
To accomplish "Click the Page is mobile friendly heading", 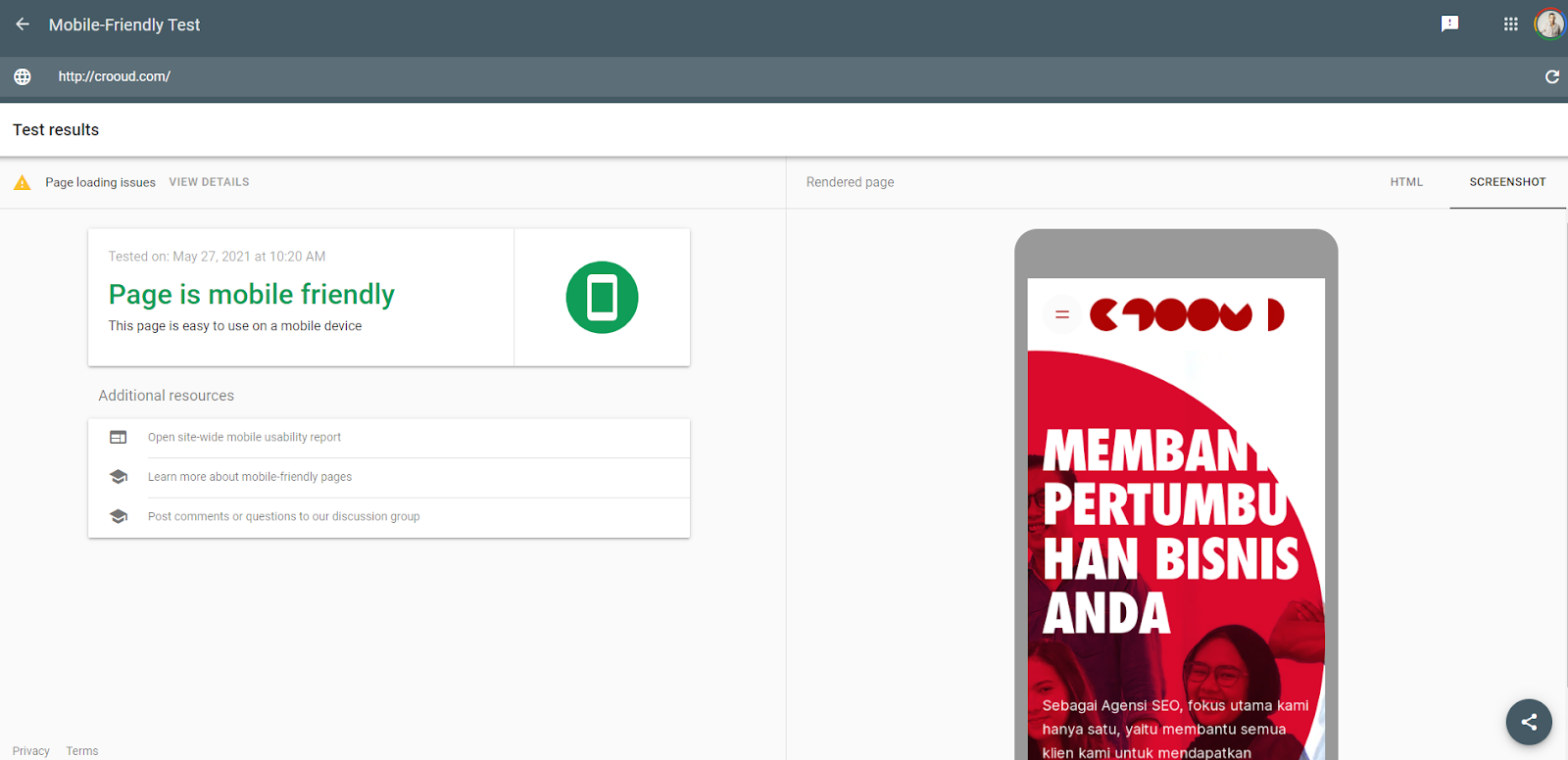I will click(252, 294).
